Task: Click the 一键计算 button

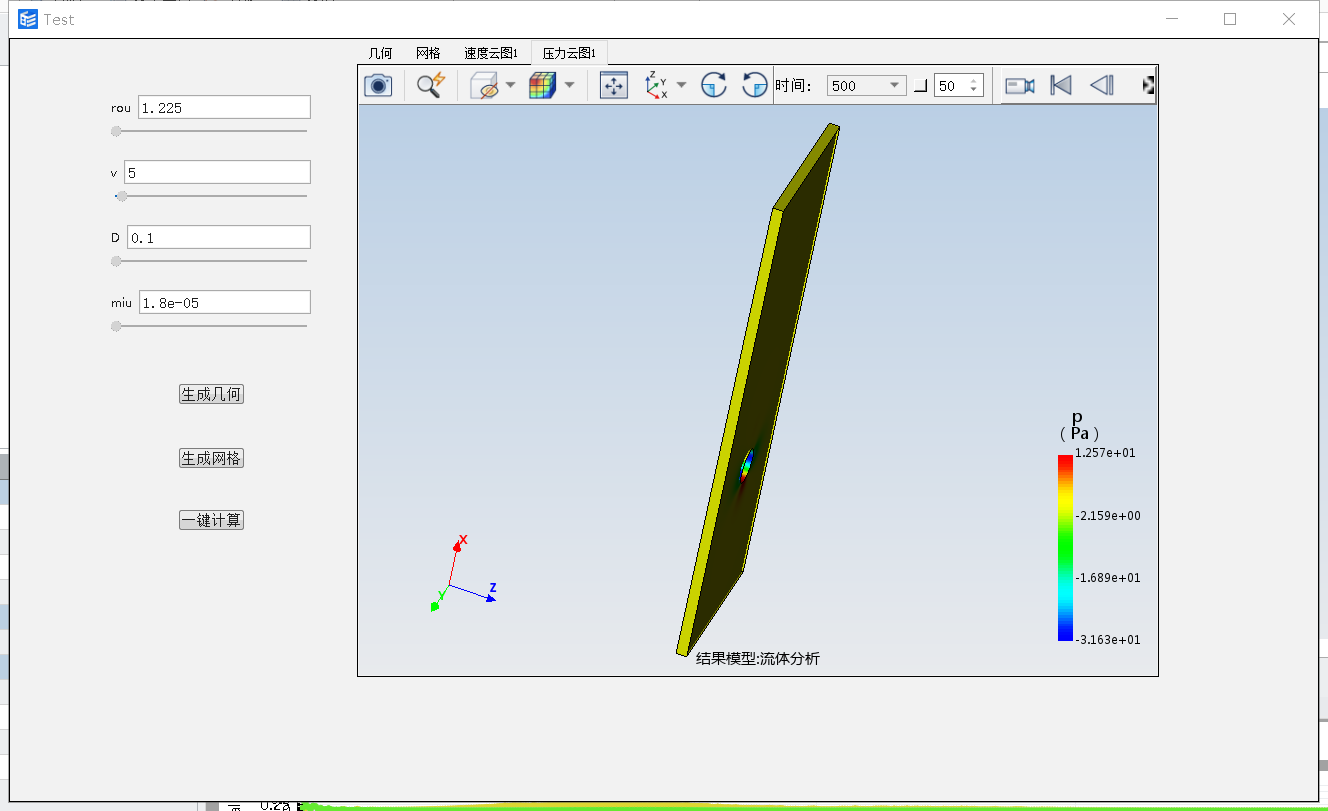Action: point(211,520)
